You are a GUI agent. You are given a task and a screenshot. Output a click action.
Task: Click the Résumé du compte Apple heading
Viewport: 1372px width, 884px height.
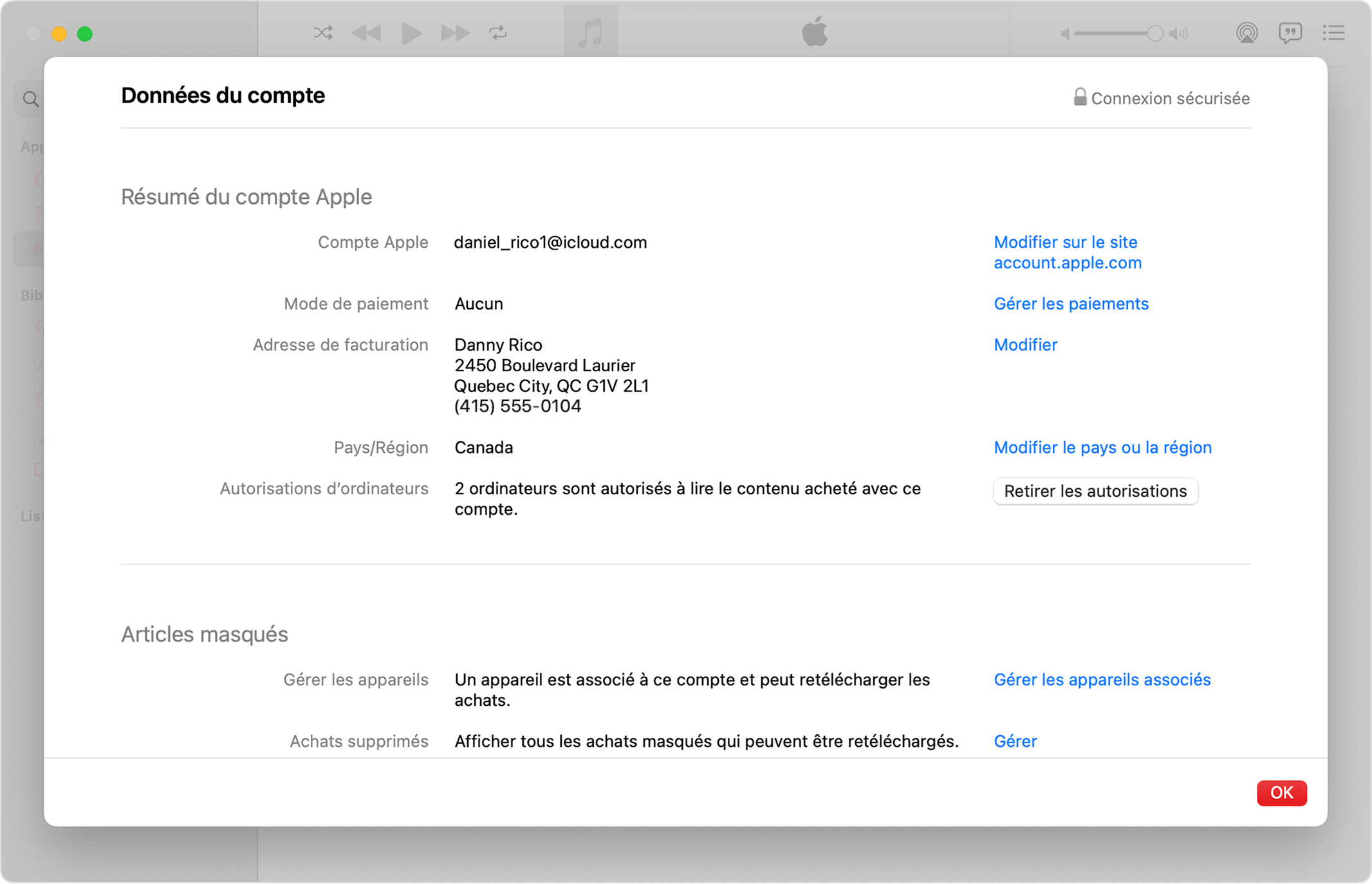pyautogui.click(x=246, y=197)
